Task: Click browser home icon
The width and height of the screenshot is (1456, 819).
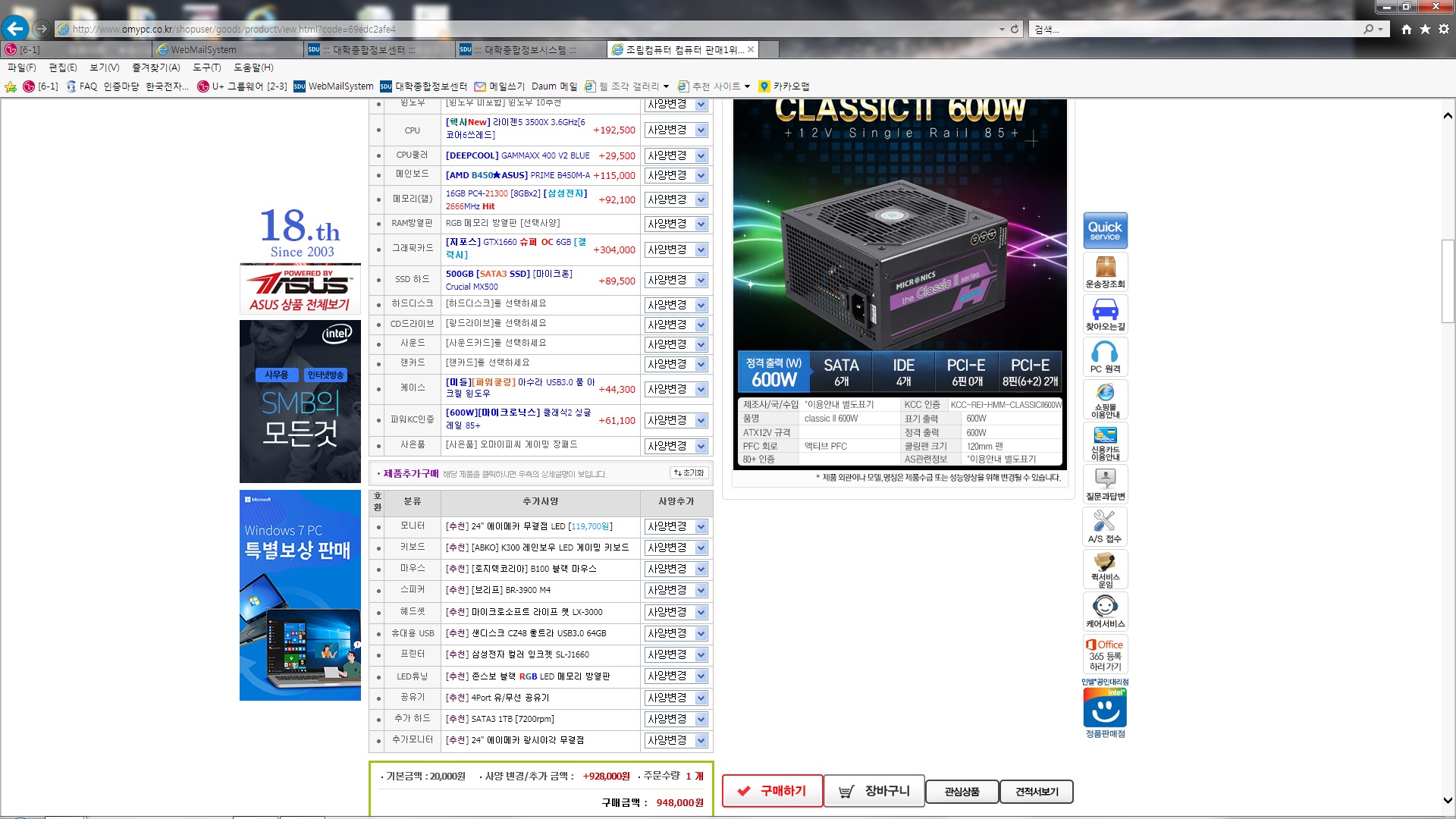Action: (1406, 29)
